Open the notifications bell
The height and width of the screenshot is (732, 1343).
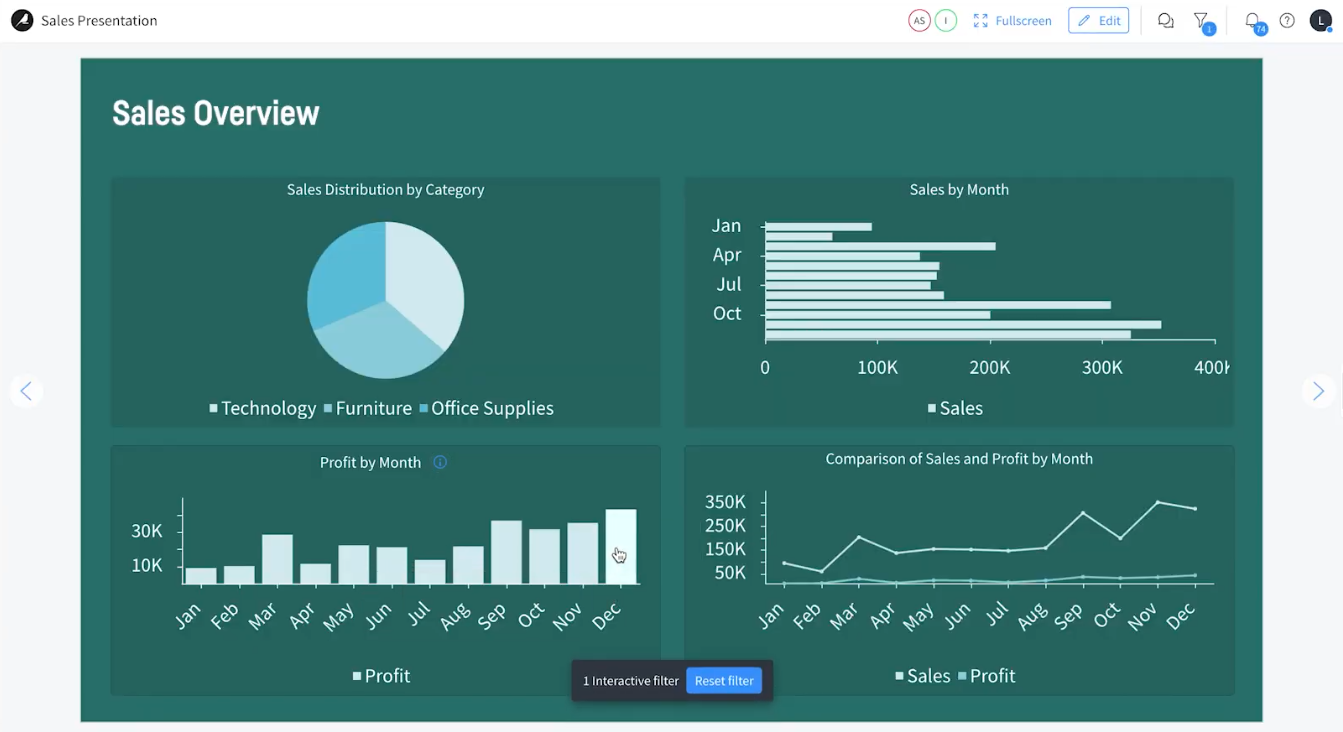[x=1254, y=22]
